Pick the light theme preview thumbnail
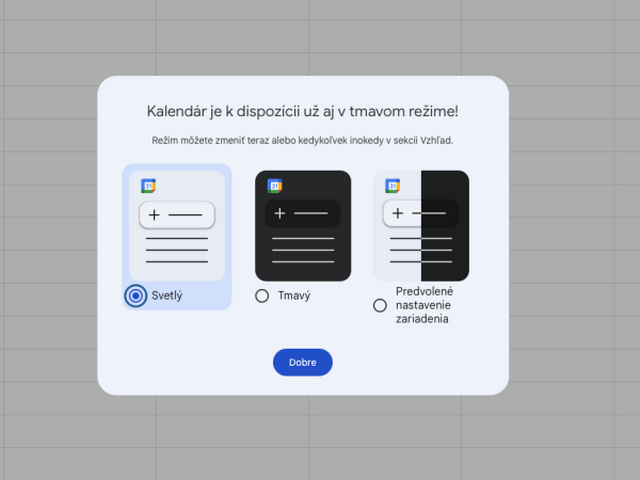Viewport: 640px width, 480px height. pyautogui.click(x=177, y=226)
